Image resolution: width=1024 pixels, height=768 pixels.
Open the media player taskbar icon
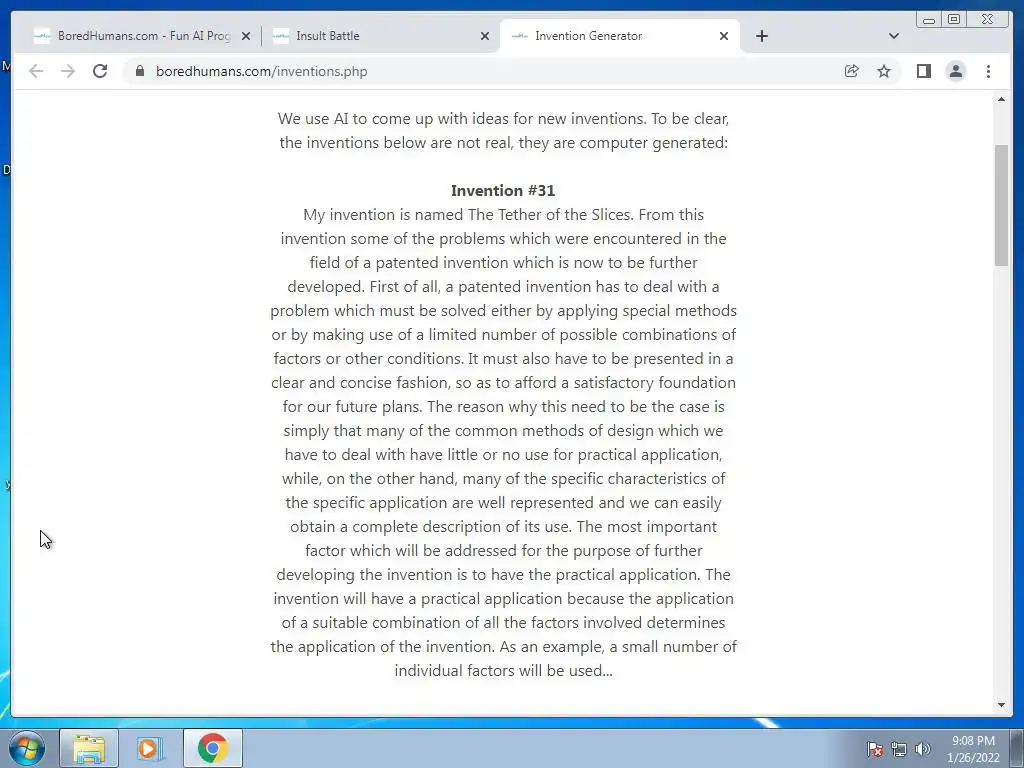tap(149, 748)
